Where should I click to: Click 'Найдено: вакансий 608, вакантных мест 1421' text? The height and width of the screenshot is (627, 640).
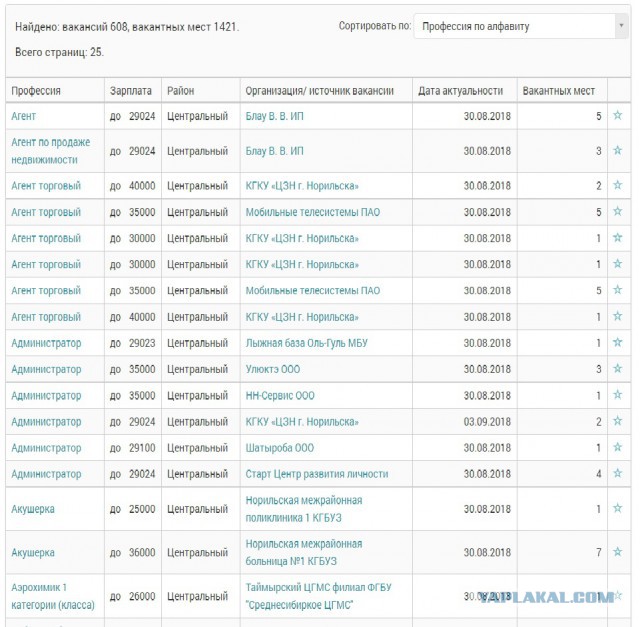click(127, 27)
